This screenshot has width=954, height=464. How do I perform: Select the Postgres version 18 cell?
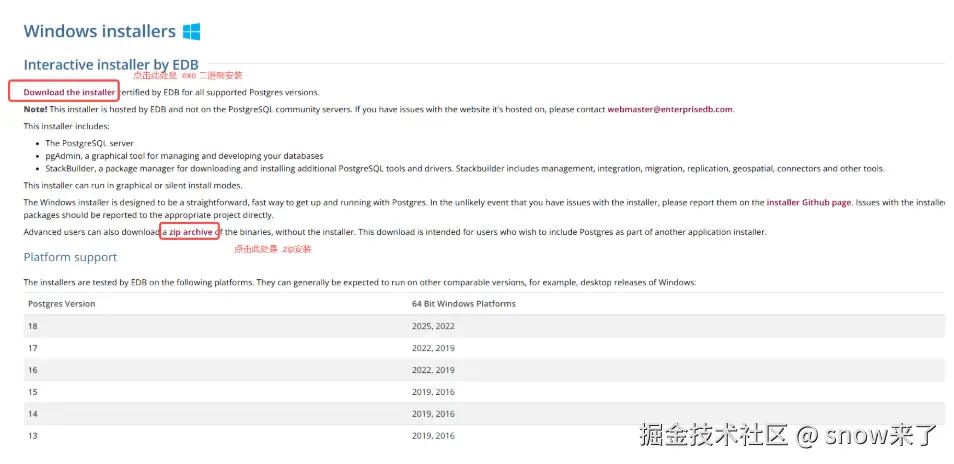tap(33, 326)
